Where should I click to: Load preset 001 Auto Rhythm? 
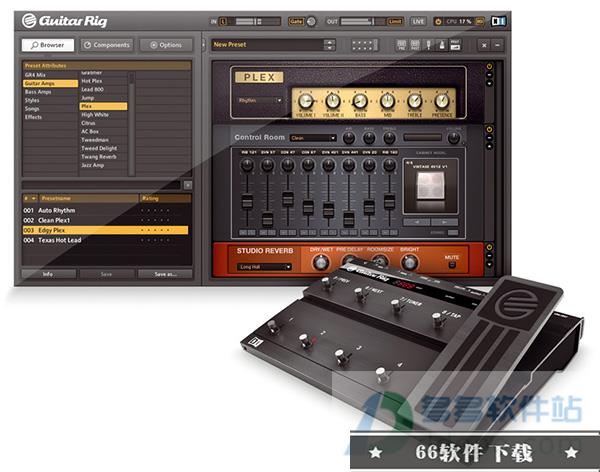point(106,211)
